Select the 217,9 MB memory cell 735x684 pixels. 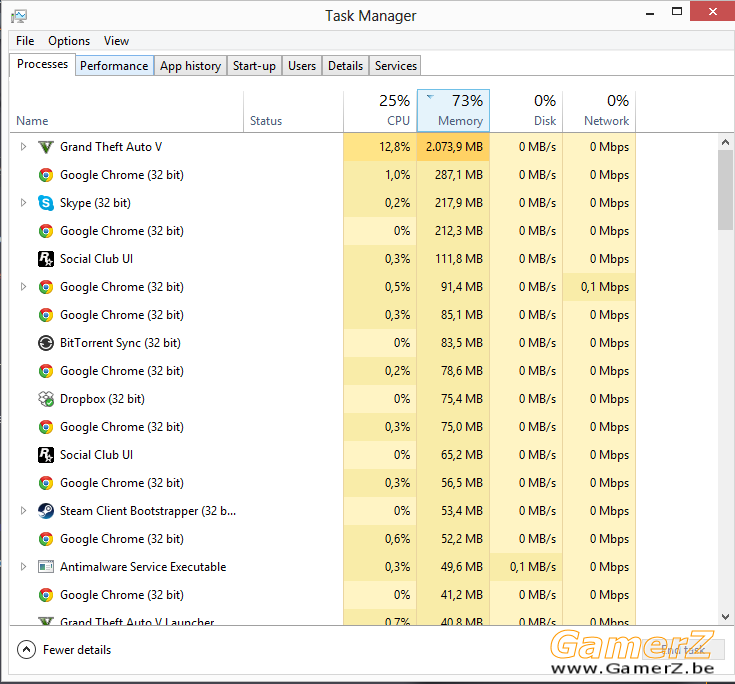pos(453,203)
